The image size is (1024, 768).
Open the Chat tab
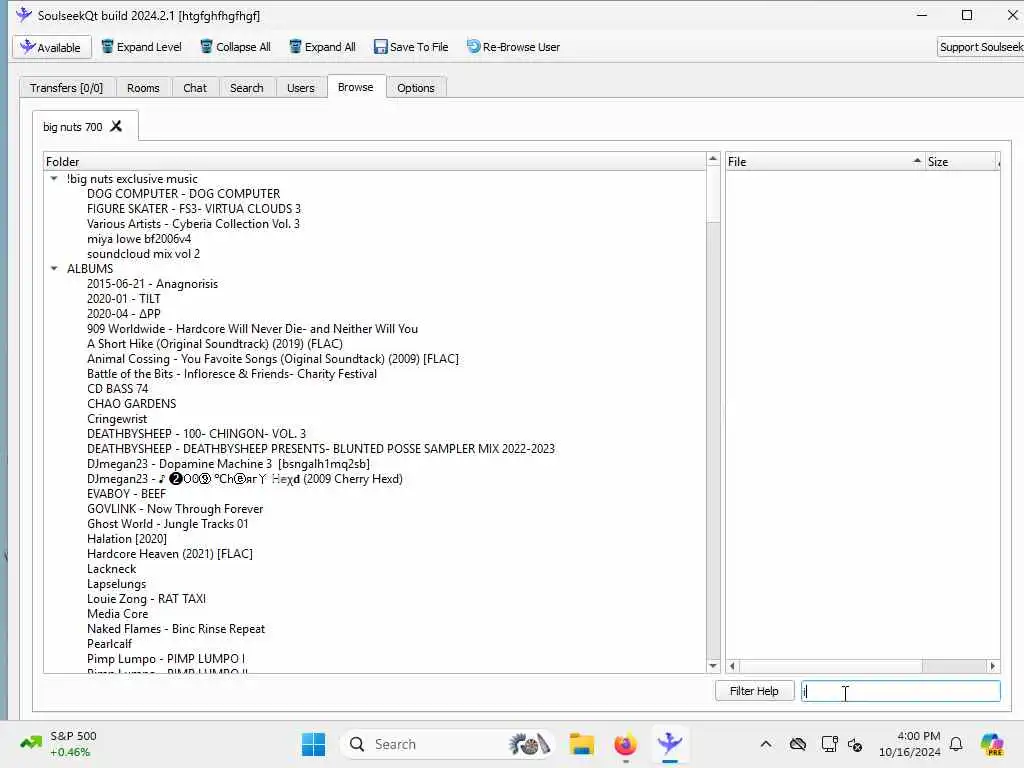coord(195,88)
